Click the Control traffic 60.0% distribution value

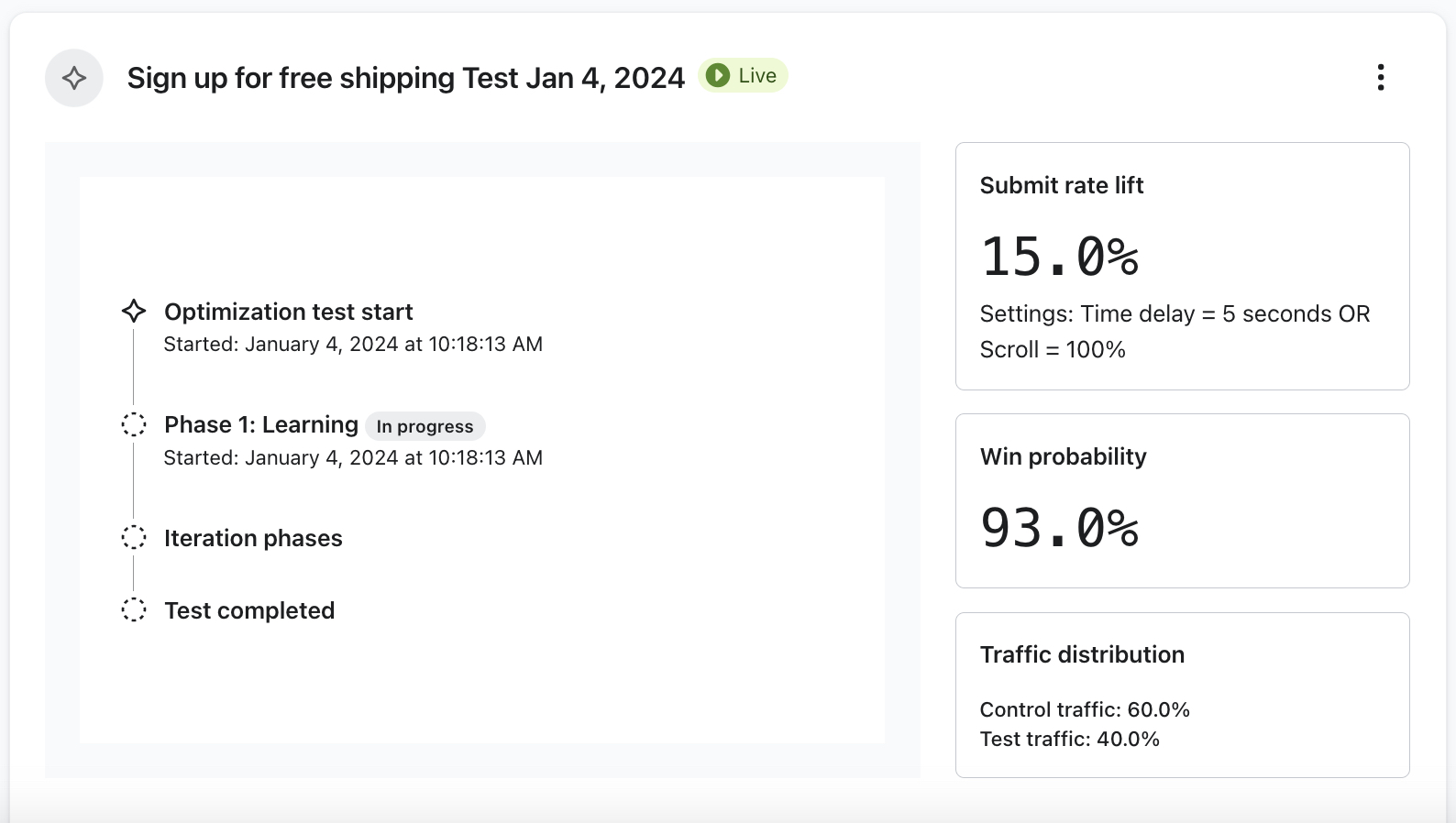click(1085, 709)
